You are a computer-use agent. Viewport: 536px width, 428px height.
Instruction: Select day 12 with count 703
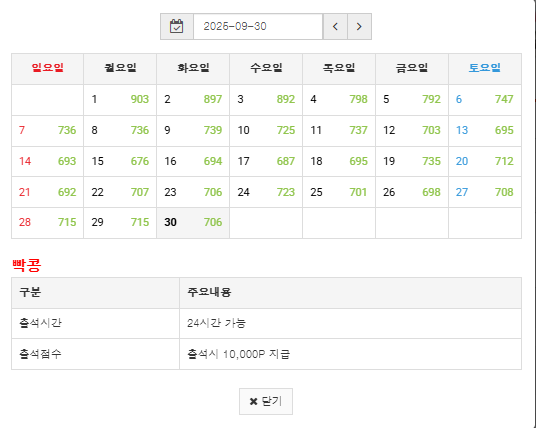pyautogui.click(x=412, y=131)
